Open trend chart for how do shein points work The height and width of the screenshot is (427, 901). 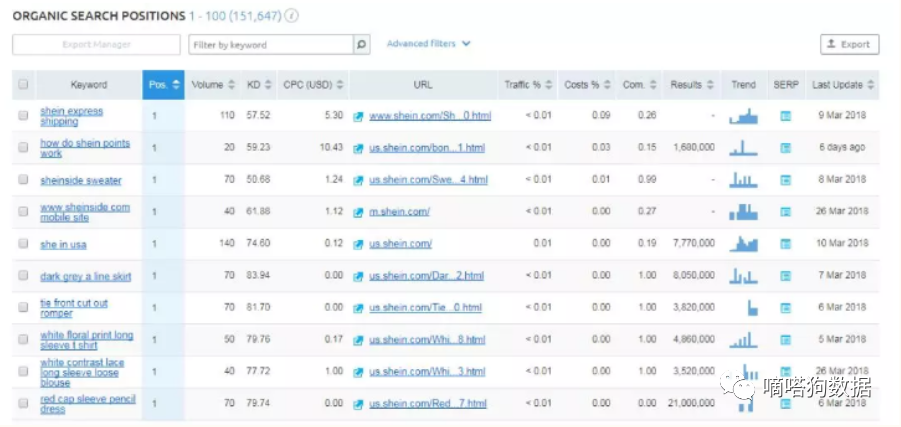pyautogui.click(x=744, y=148)
